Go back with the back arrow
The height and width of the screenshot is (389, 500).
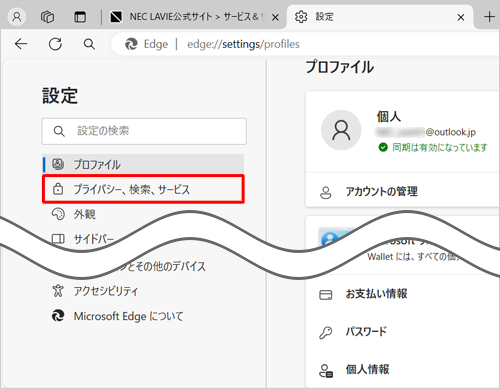tap(21, 44)
